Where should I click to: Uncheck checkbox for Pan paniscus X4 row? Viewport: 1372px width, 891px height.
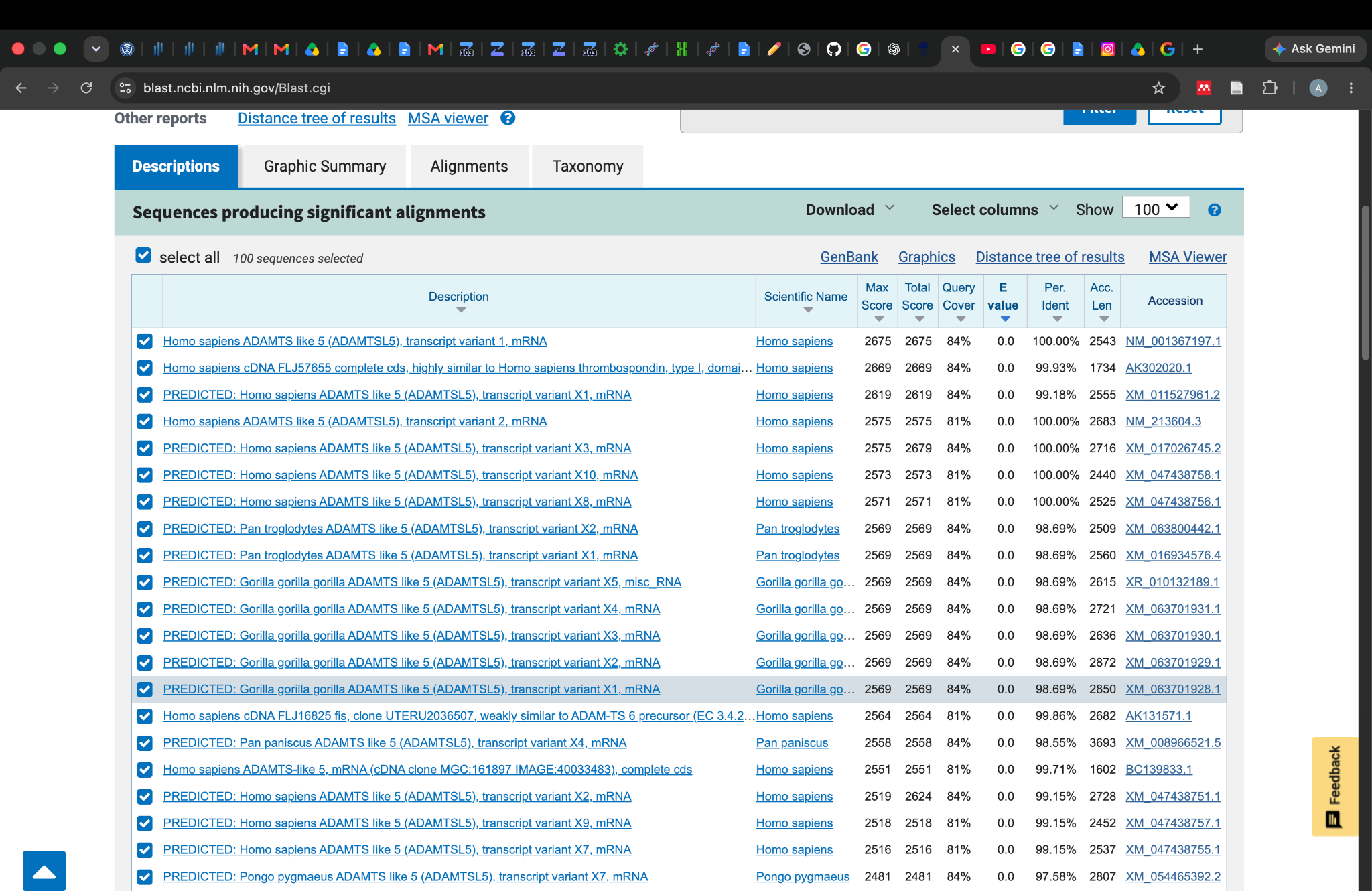click(x=145, y=743)
